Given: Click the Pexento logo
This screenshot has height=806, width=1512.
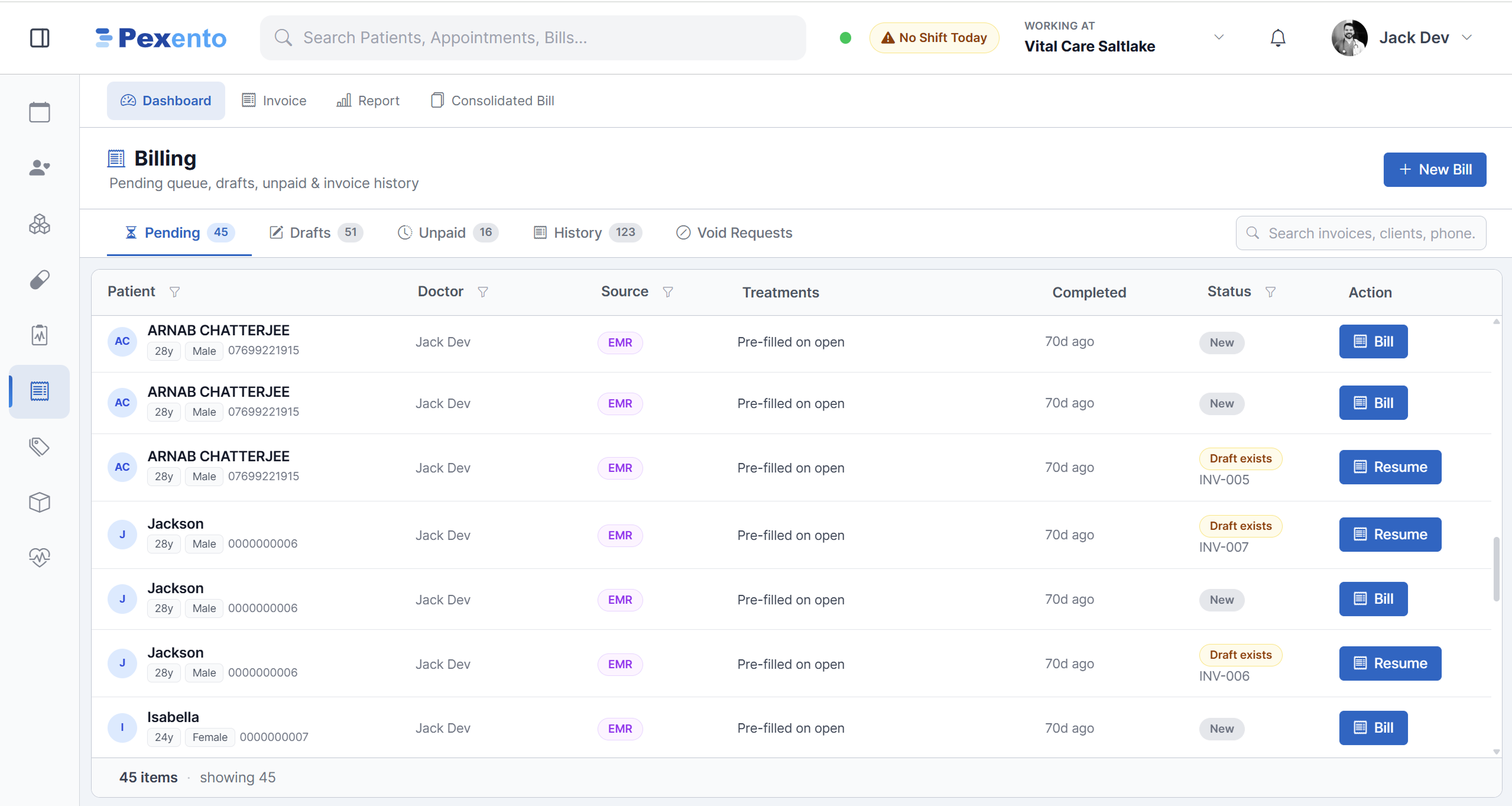Looking at the screenshot, I should (x=161, y=38).
